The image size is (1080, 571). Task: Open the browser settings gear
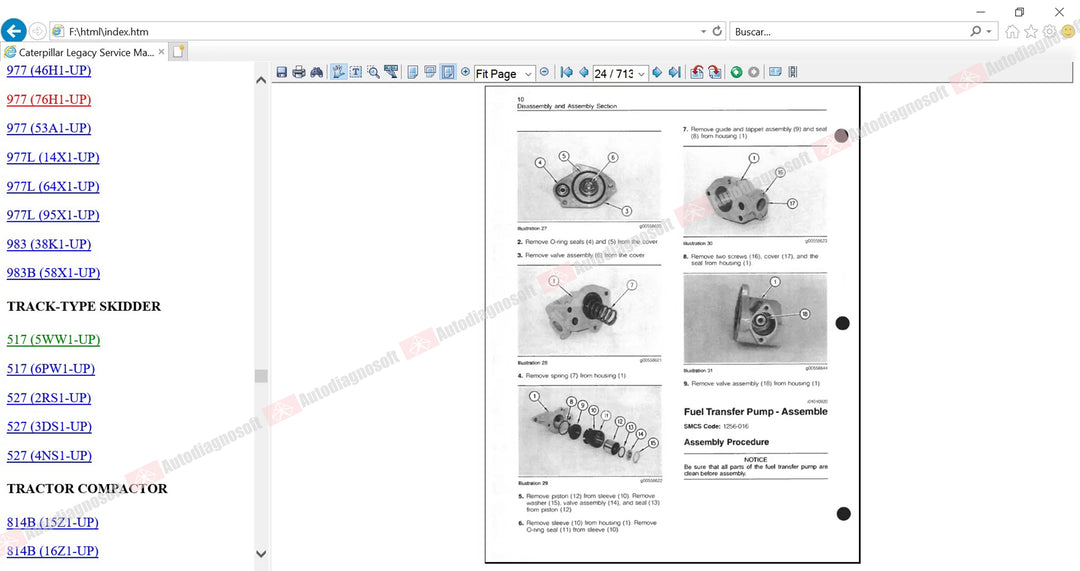[1049, 31]
